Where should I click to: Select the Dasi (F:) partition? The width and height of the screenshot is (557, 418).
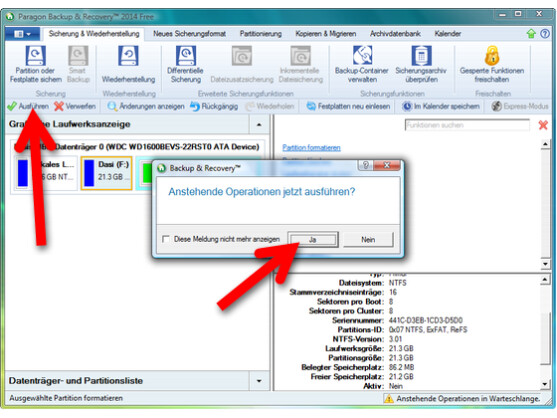[106, 173]
